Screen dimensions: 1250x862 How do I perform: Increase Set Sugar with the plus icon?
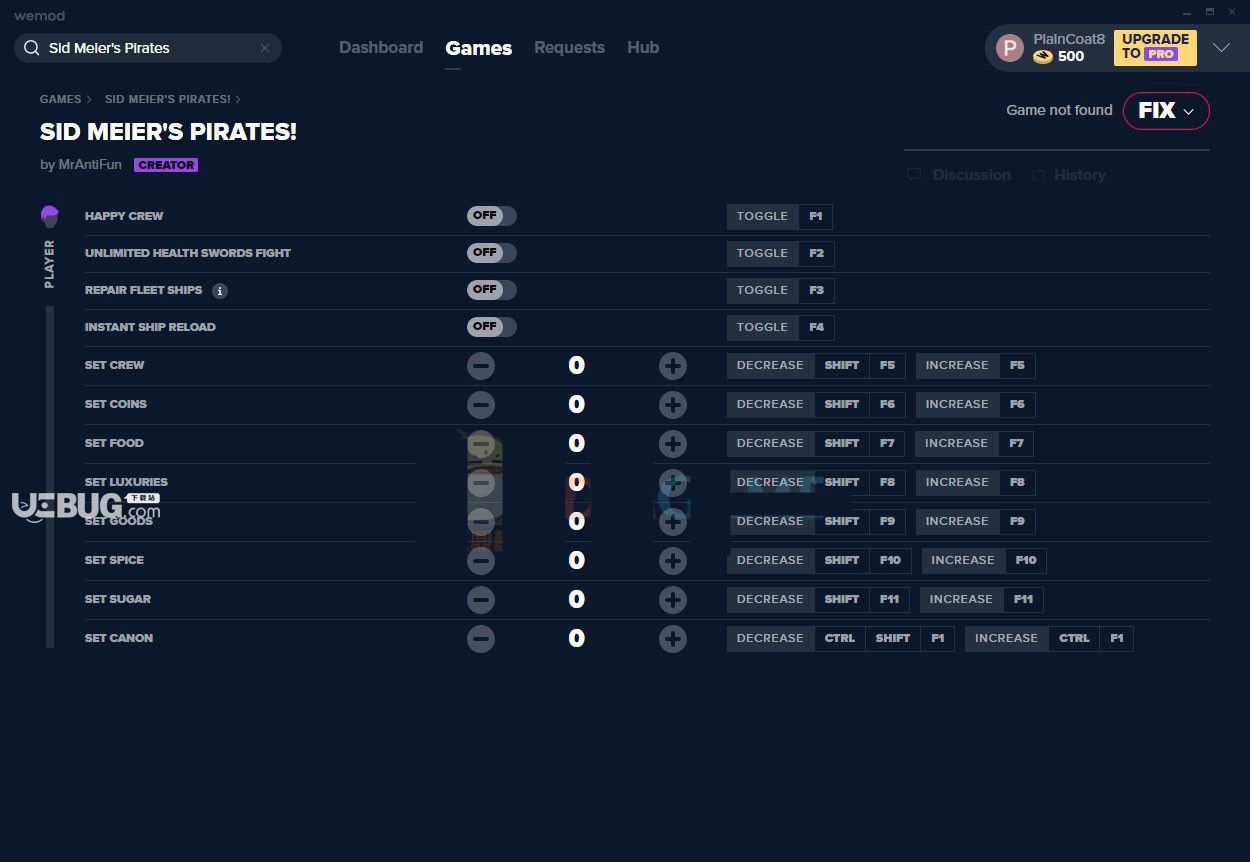pos(673,600)
